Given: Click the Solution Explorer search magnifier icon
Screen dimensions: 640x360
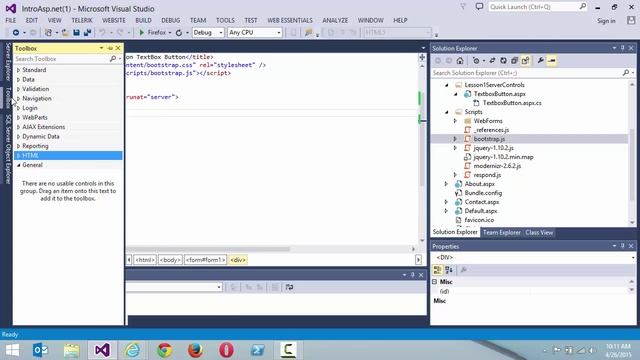Looking at the screenshot, I should 625,73.
